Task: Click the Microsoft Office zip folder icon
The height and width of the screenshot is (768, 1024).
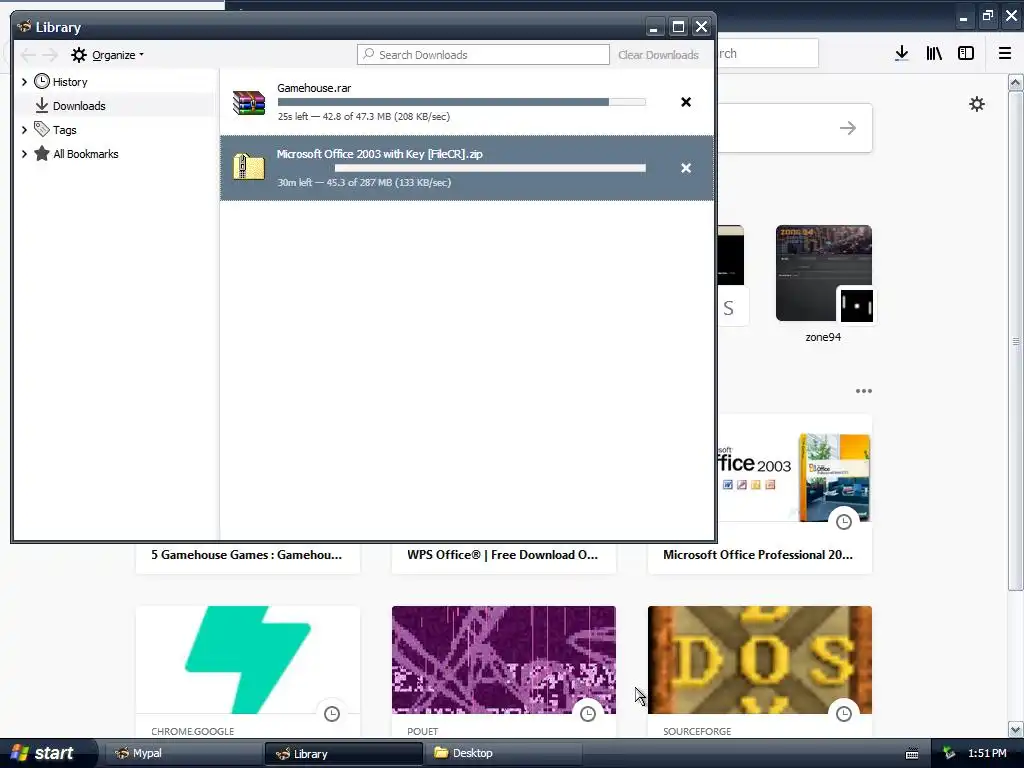Action: 249,167
